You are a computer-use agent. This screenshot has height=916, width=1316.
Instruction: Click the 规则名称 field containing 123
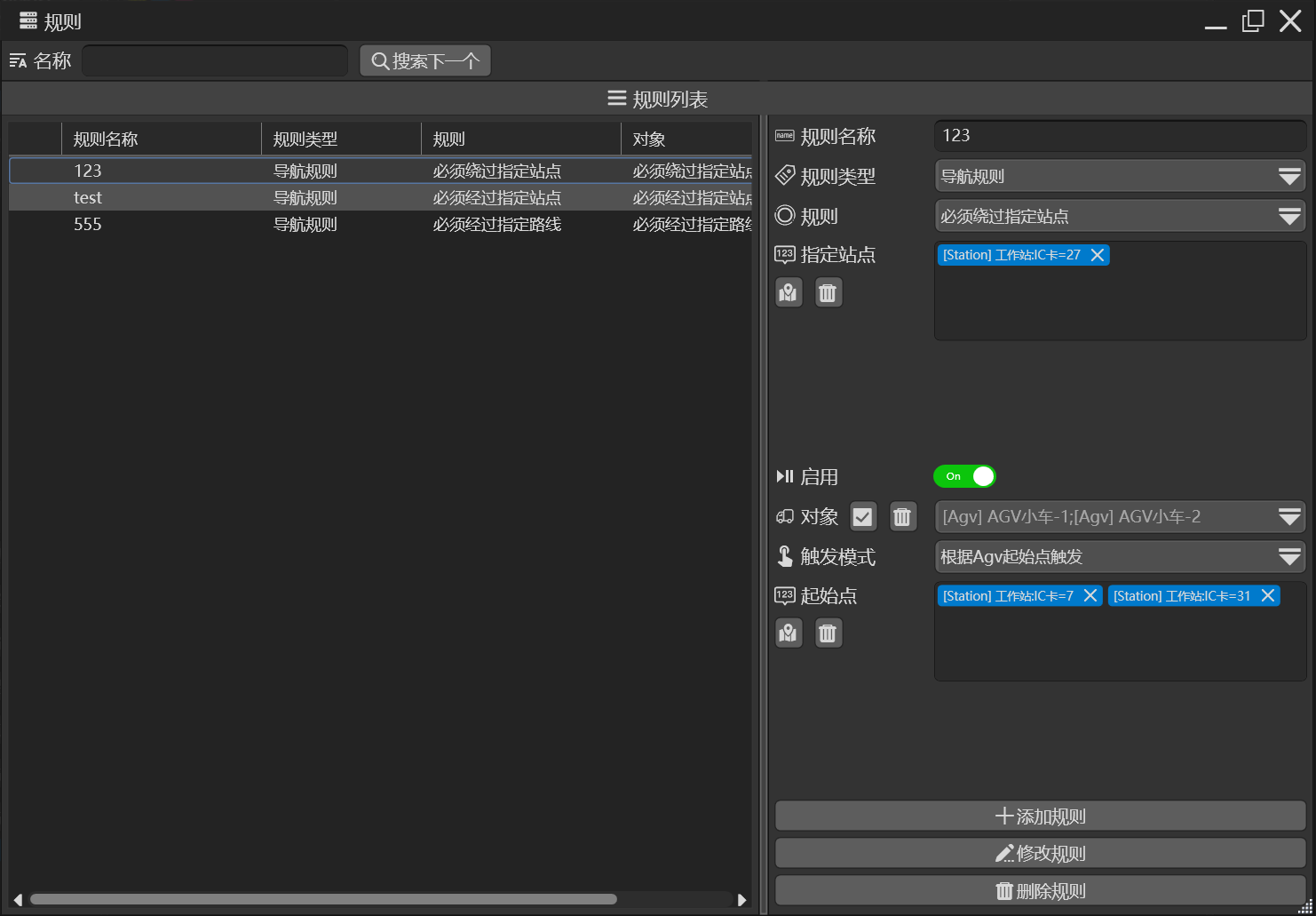(x=1120, y=136)
